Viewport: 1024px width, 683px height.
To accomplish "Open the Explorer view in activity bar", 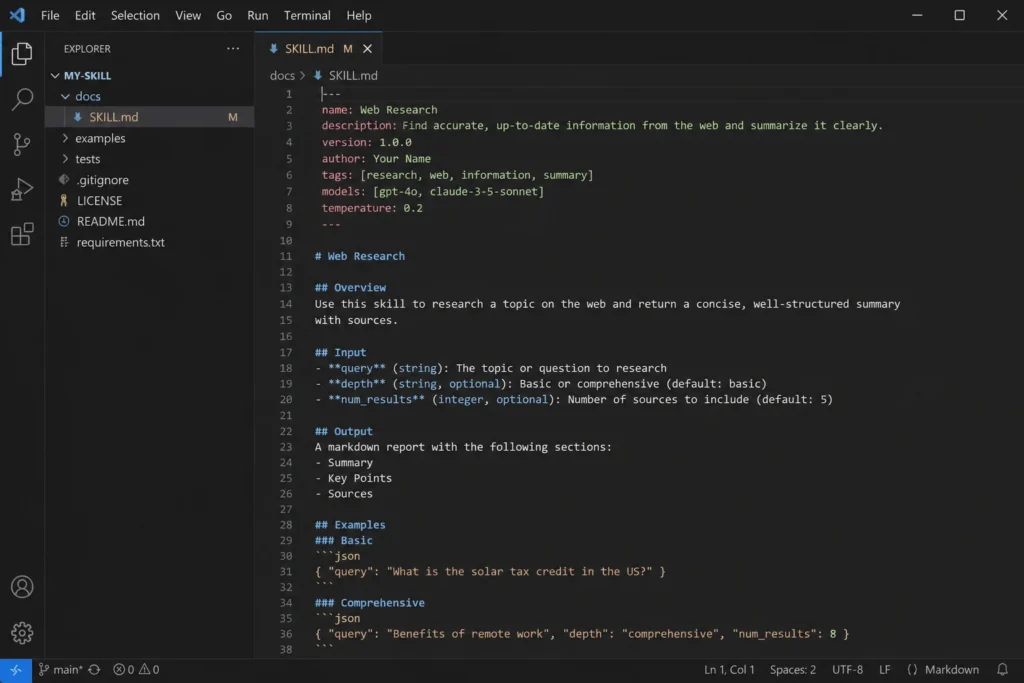I will click(x=22, y=54).
